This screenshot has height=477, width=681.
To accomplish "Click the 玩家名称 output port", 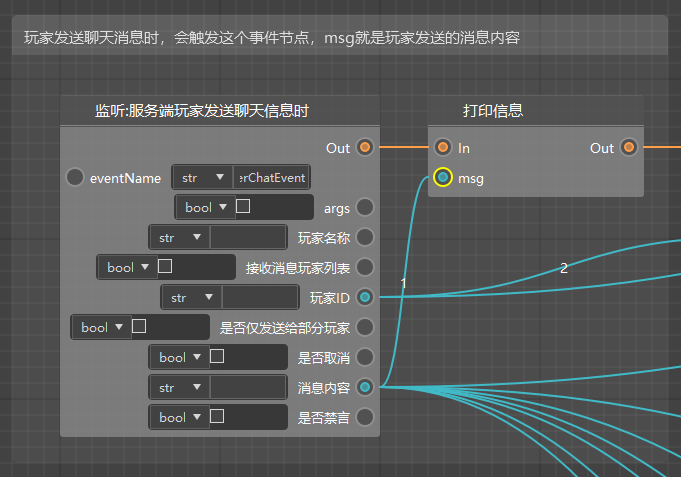I will [x=365, y=237].
